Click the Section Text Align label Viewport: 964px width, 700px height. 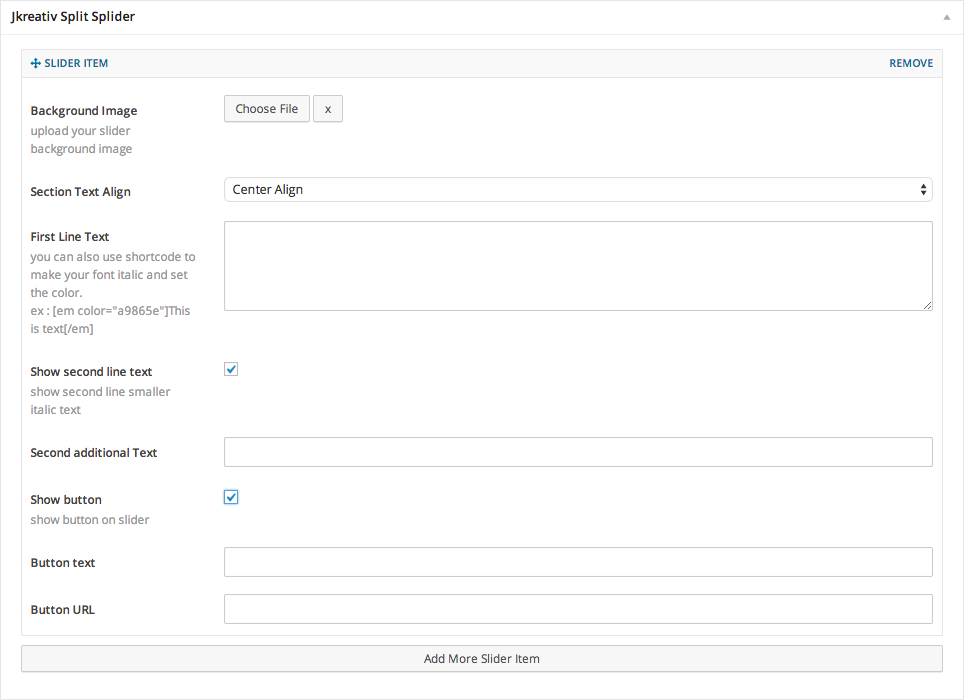pyautogui.click(x=80, y=192)
